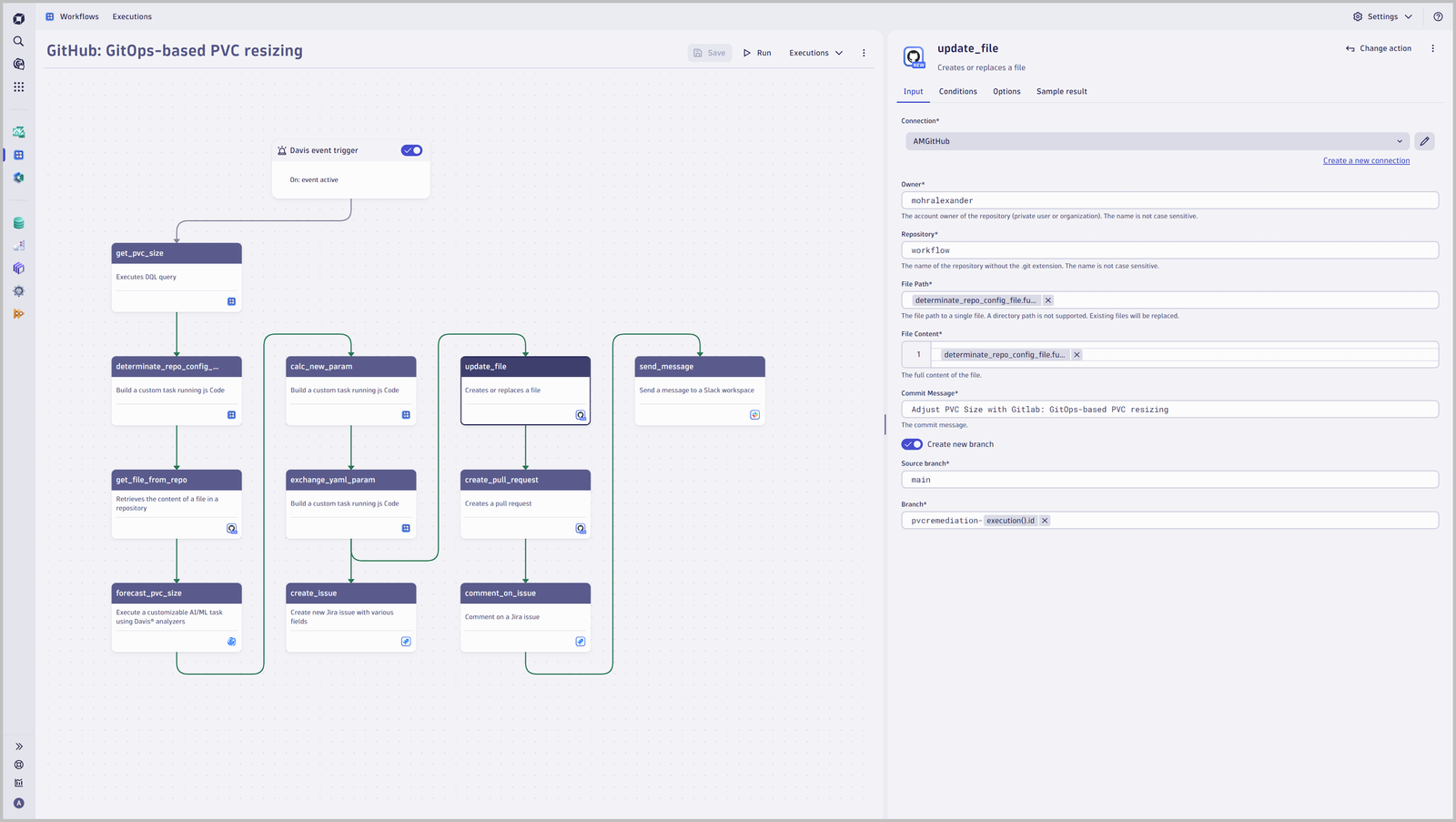Select the calc_new_param node
Image resolution: width=1456 pixels, height=822 pixels.
[351, 391]
